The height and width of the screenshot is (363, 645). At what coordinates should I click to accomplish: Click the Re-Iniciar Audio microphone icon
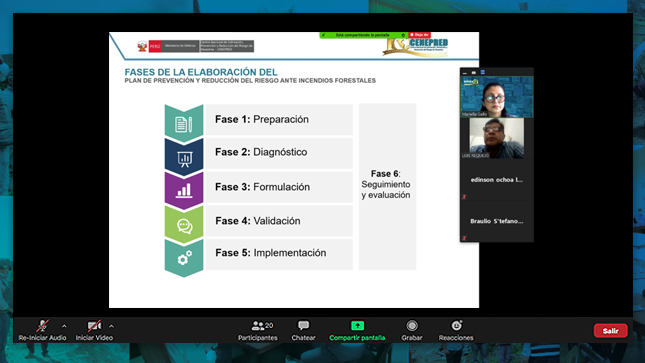click(42, 326)
